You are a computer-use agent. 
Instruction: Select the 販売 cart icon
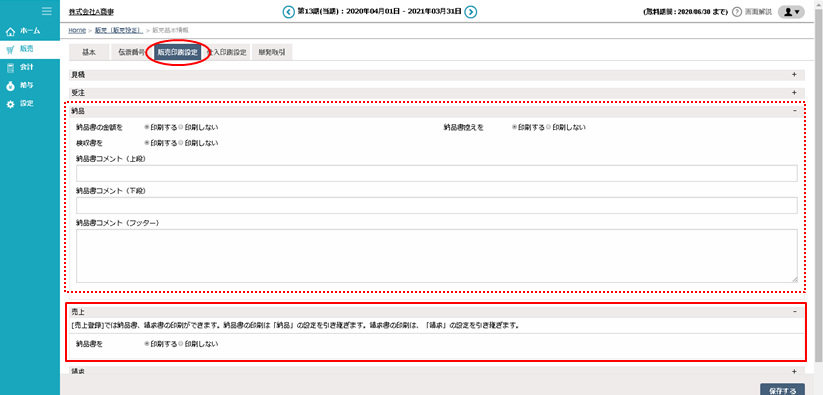pyautogui.click(x=10, y=50)
